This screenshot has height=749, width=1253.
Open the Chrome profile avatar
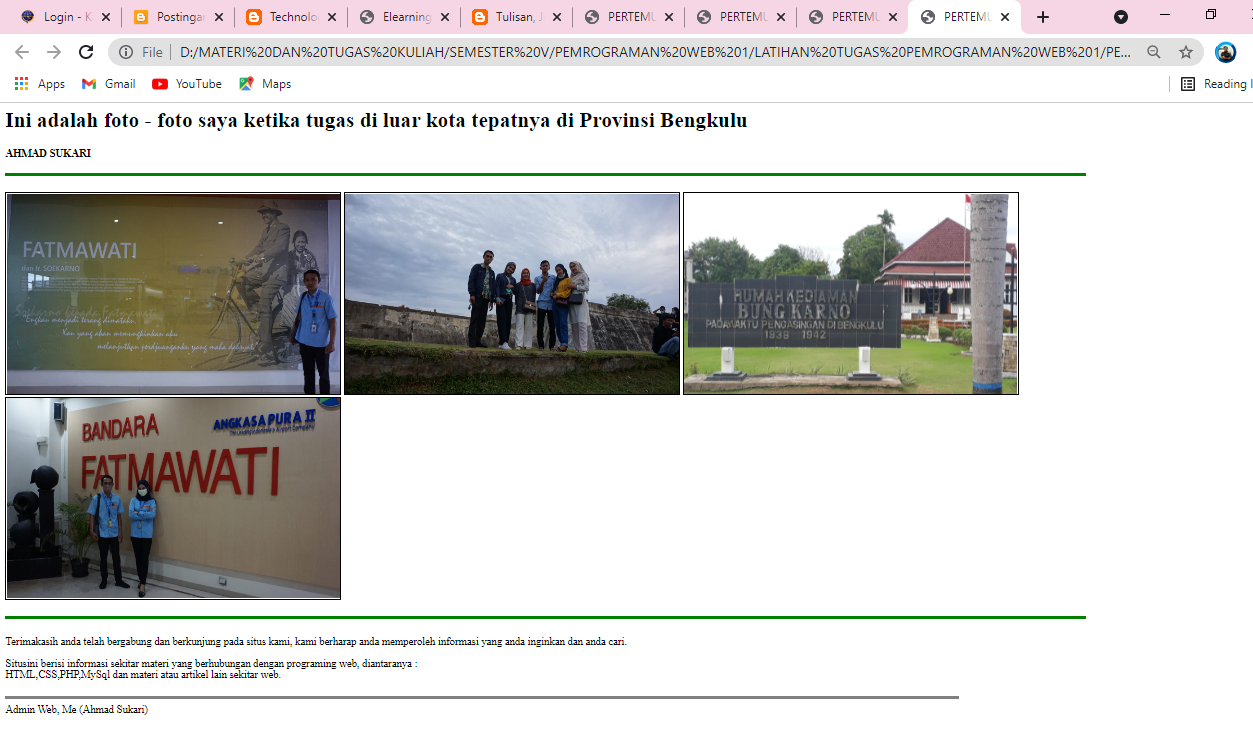click(1226, 52)
